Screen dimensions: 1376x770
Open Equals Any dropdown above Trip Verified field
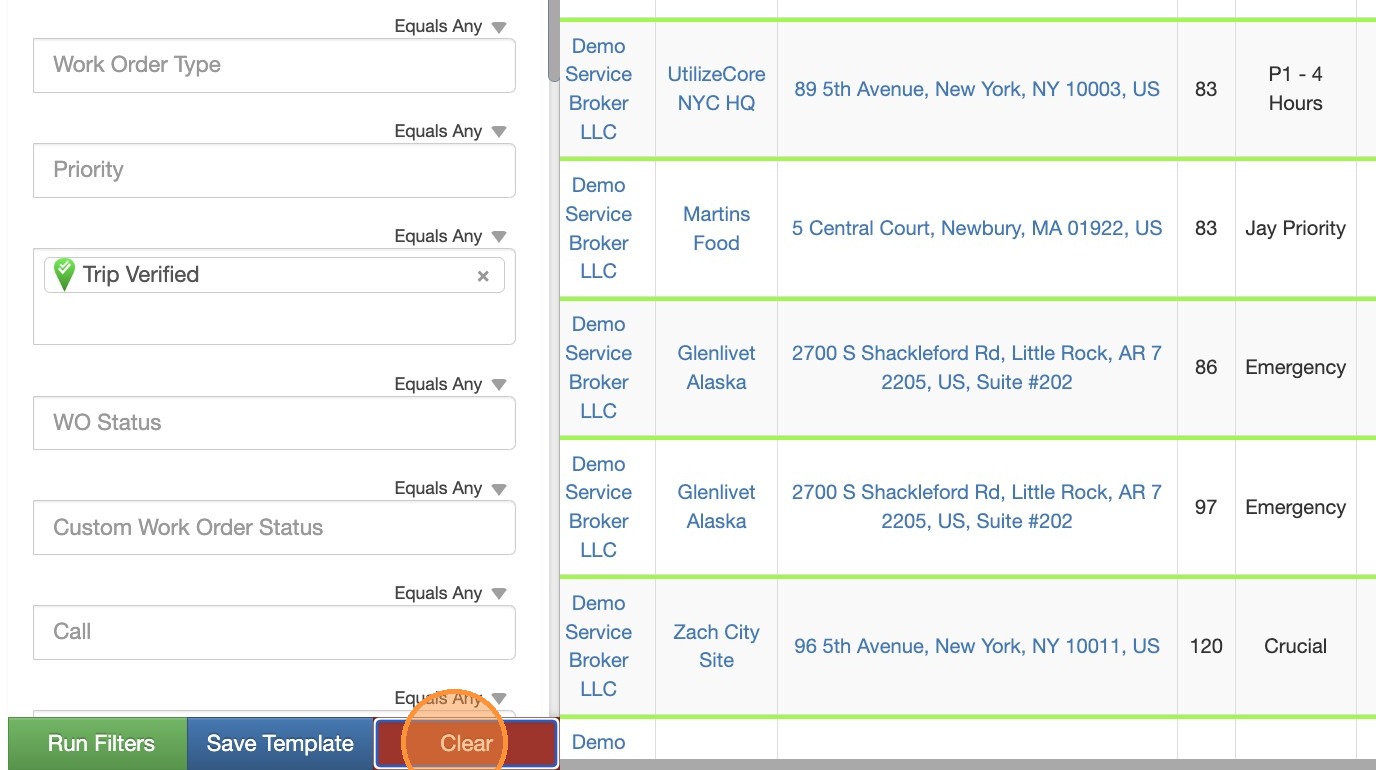(450, 236)
